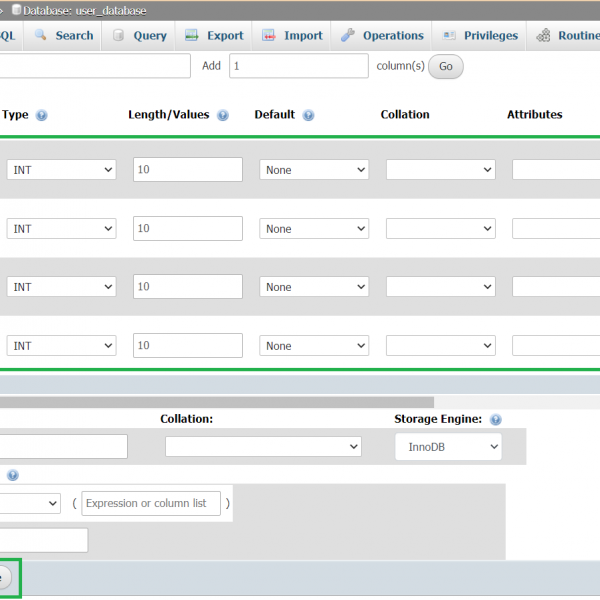The width and height of the screenshot is (600, 600).
Task: Click the help icon next to Type
Action: tap(41, 115)
